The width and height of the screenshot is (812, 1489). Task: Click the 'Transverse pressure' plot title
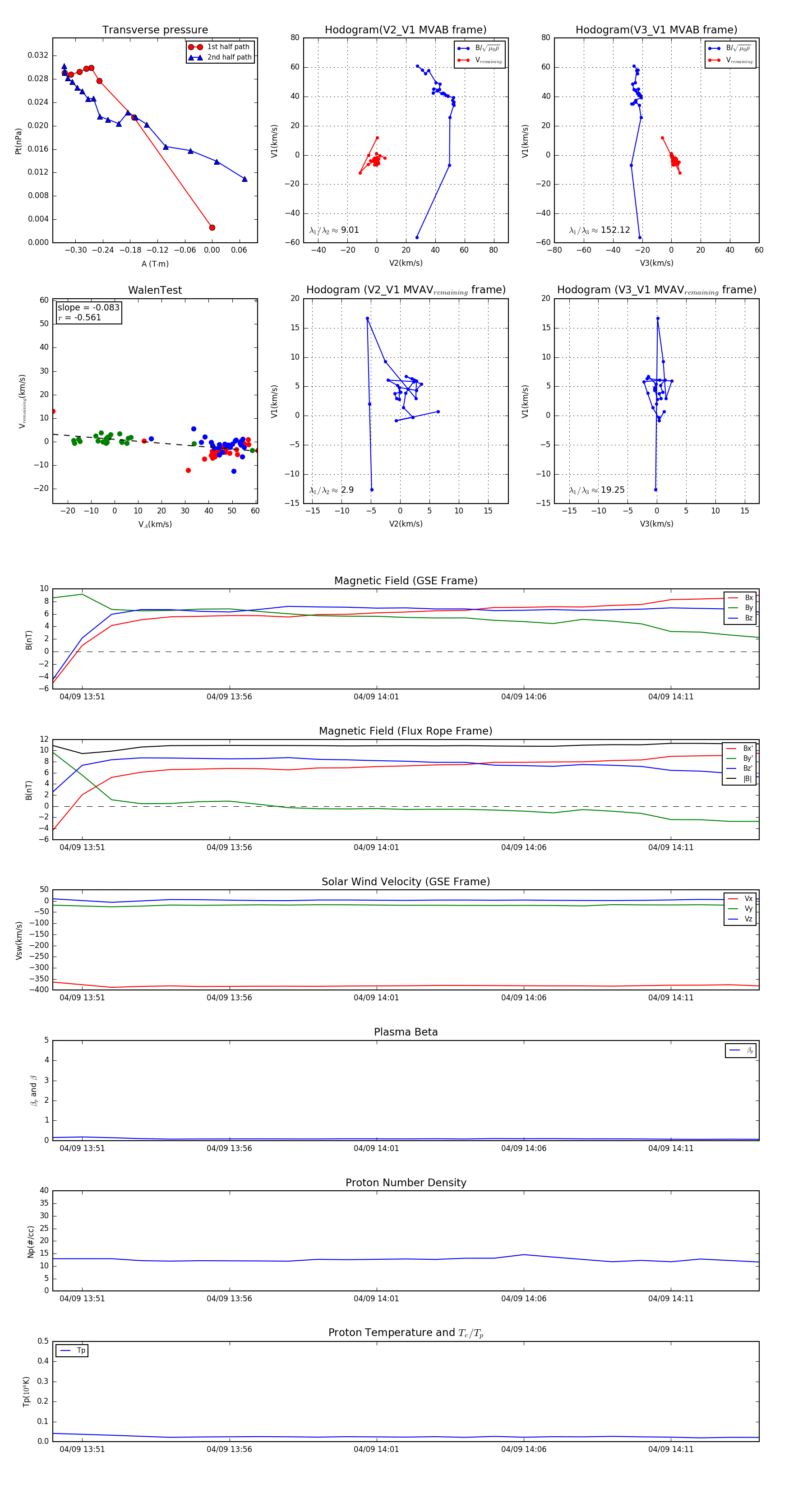(x=155, y=30)
